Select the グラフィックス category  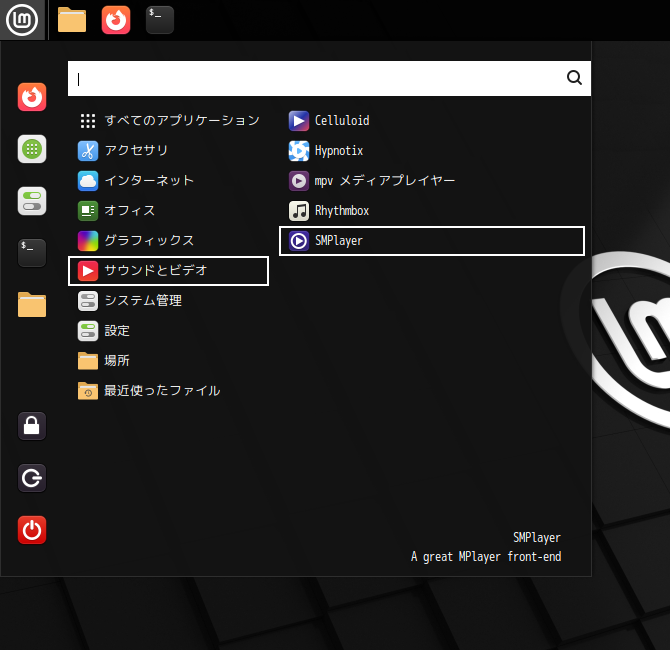[168, 241]
